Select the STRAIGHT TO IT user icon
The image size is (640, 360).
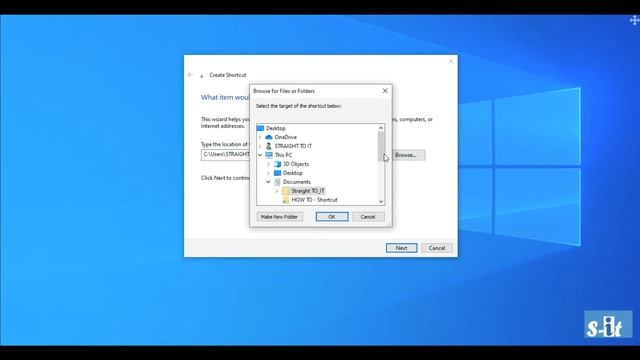tap(269, 146)
